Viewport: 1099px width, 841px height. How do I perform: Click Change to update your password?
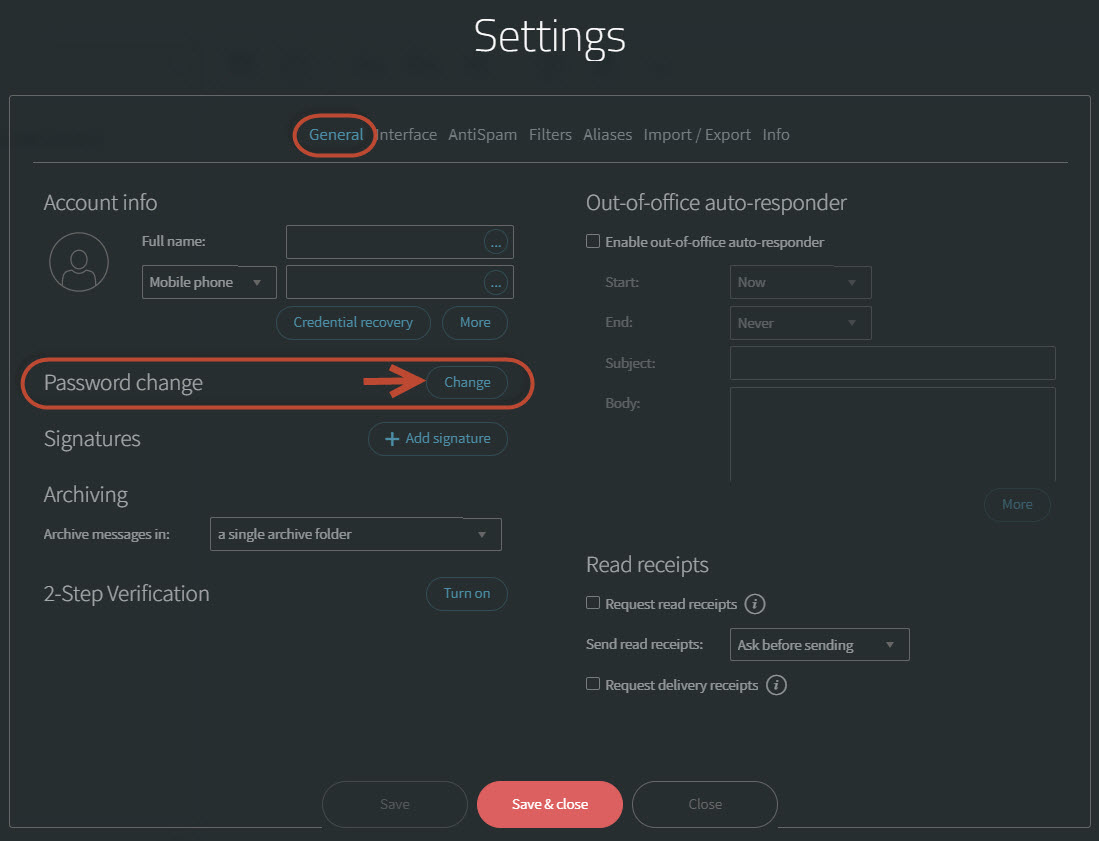pos(466,382)
